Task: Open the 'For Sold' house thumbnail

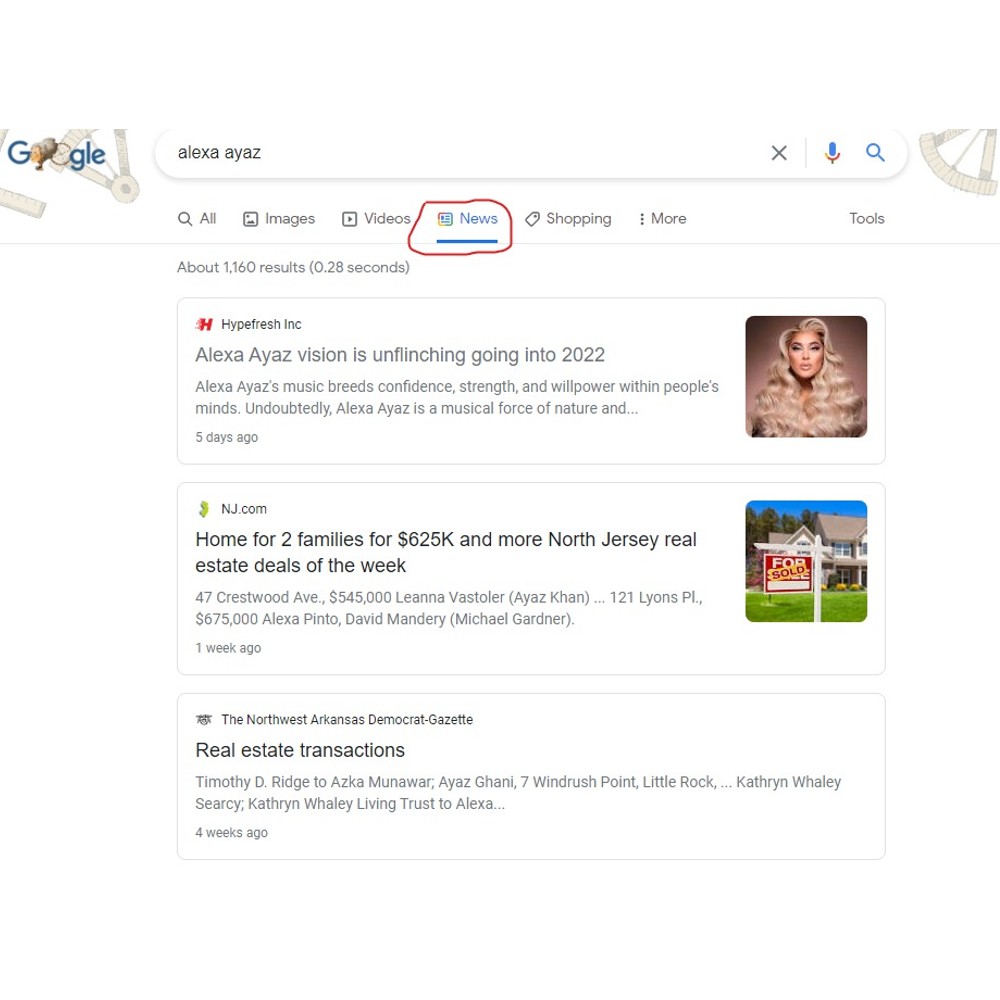Action: 806,561
